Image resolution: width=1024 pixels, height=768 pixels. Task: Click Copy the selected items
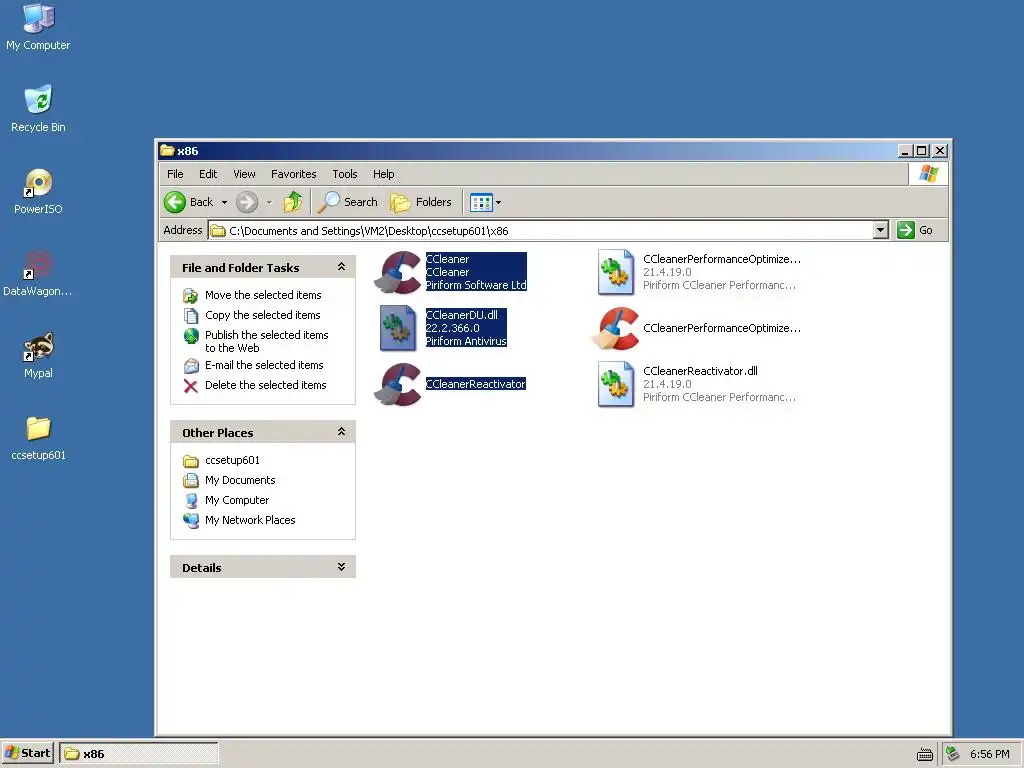(263, 315)
